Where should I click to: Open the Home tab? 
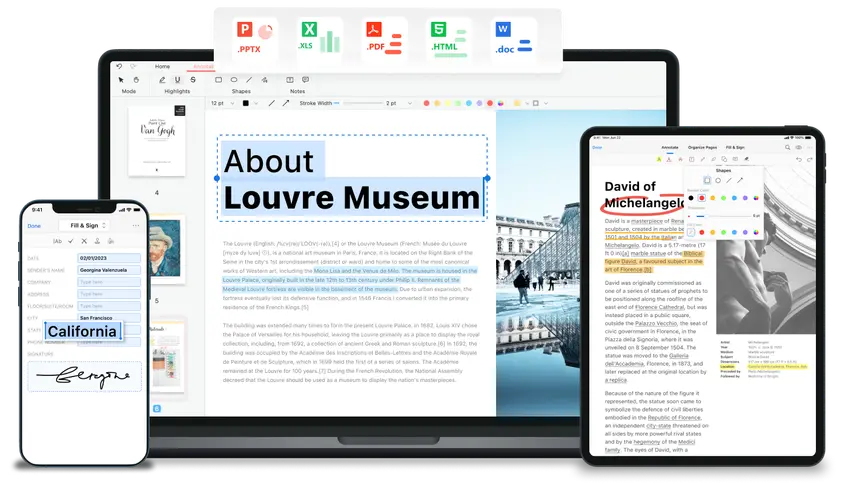tap(162, 67)
